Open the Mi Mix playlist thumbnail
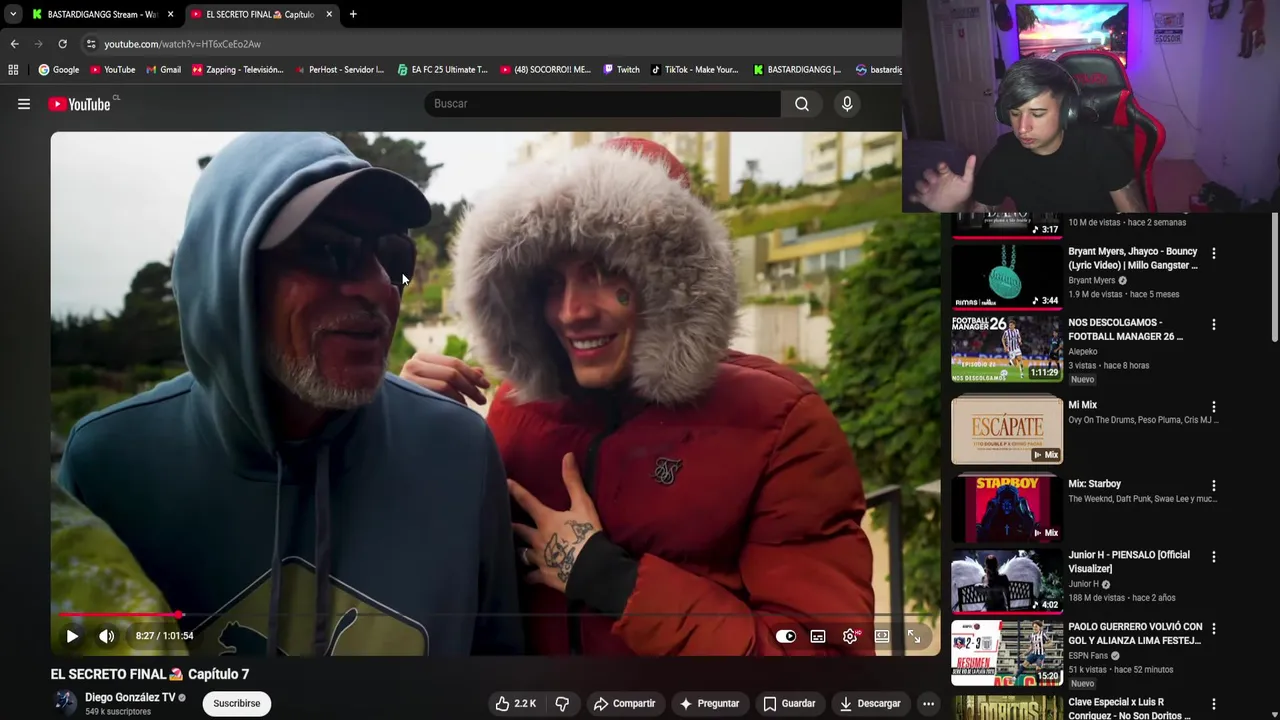The height and width of the screenshot is (720, 1280). tap(1006, 430)
